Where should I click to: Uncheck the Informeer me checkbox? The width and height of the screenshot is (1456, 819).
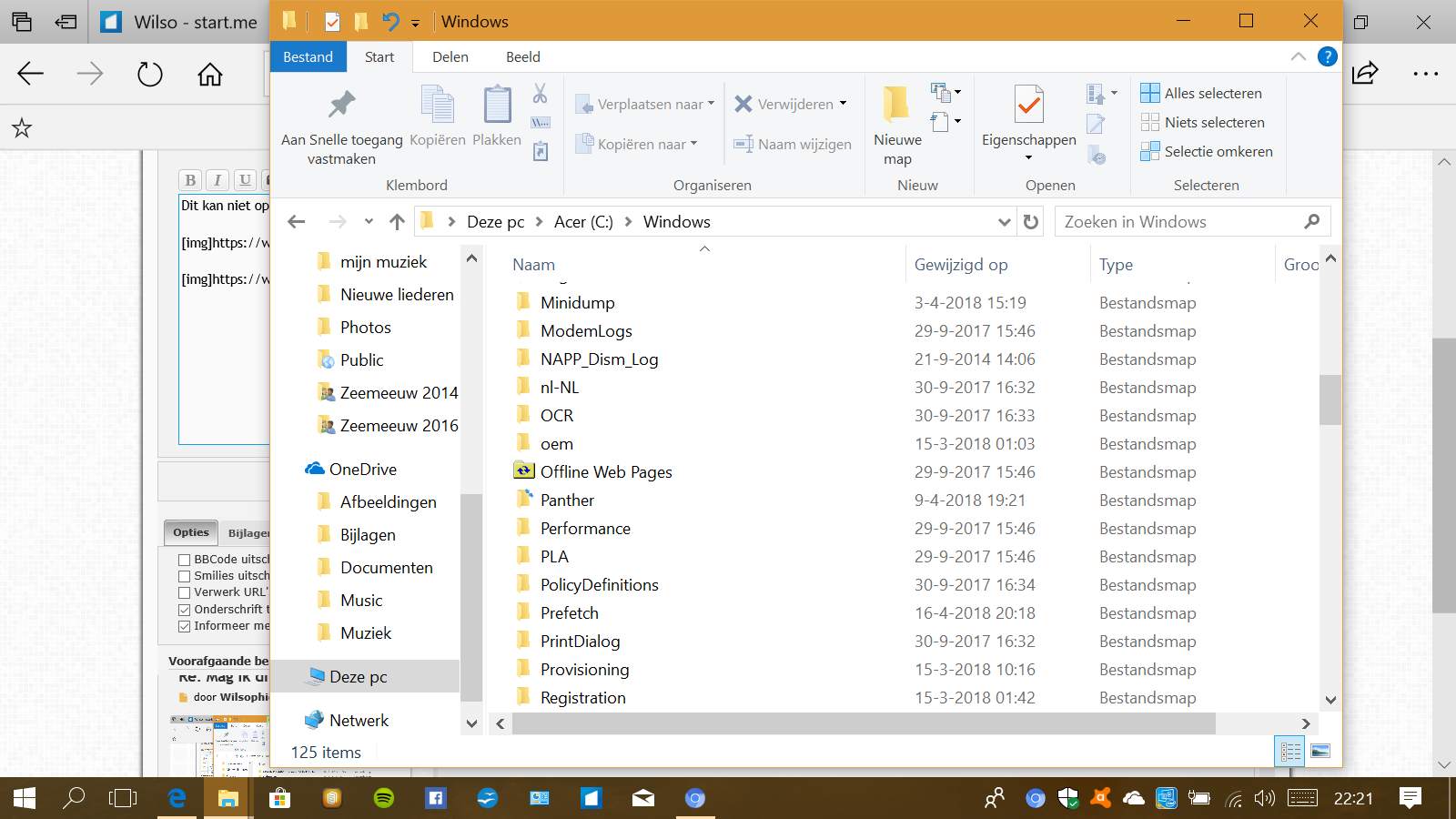tap(185, 626)
